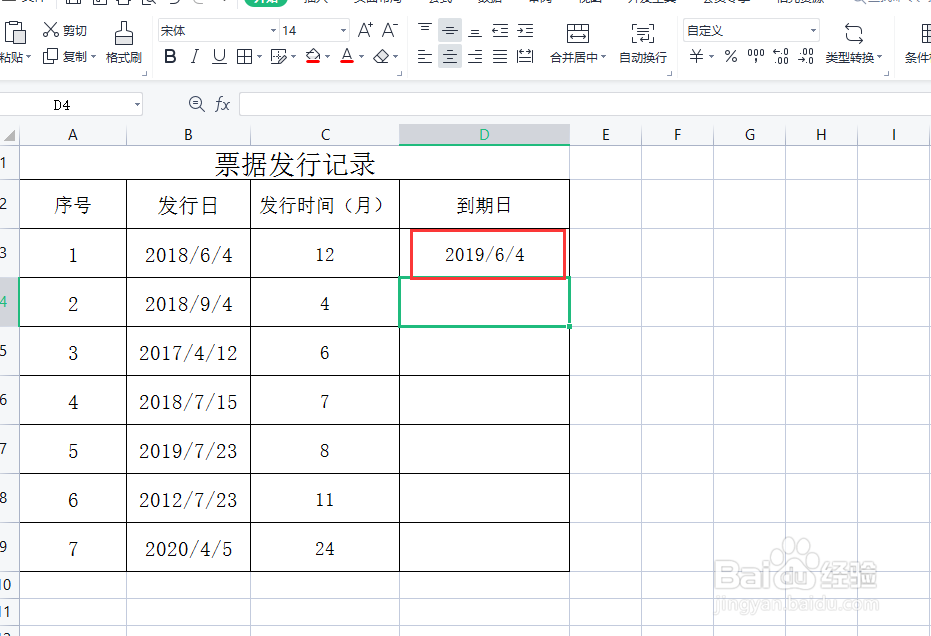This screenshot has width=931, height=636.
Task: Open clipboard dialog launcher
Action: pos(144,74)
